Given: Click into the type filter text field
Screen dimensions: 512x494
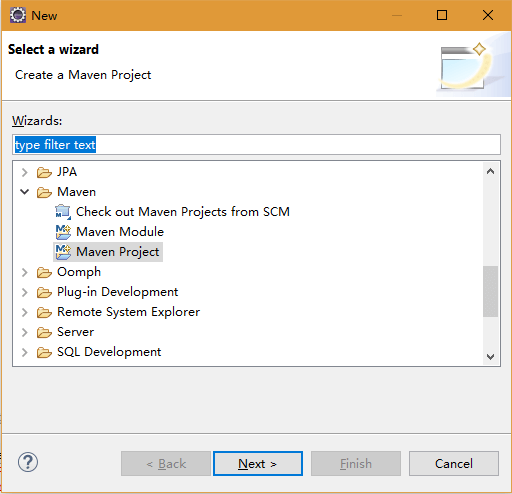Looking at the screenshot, I should tap(256, 145).
